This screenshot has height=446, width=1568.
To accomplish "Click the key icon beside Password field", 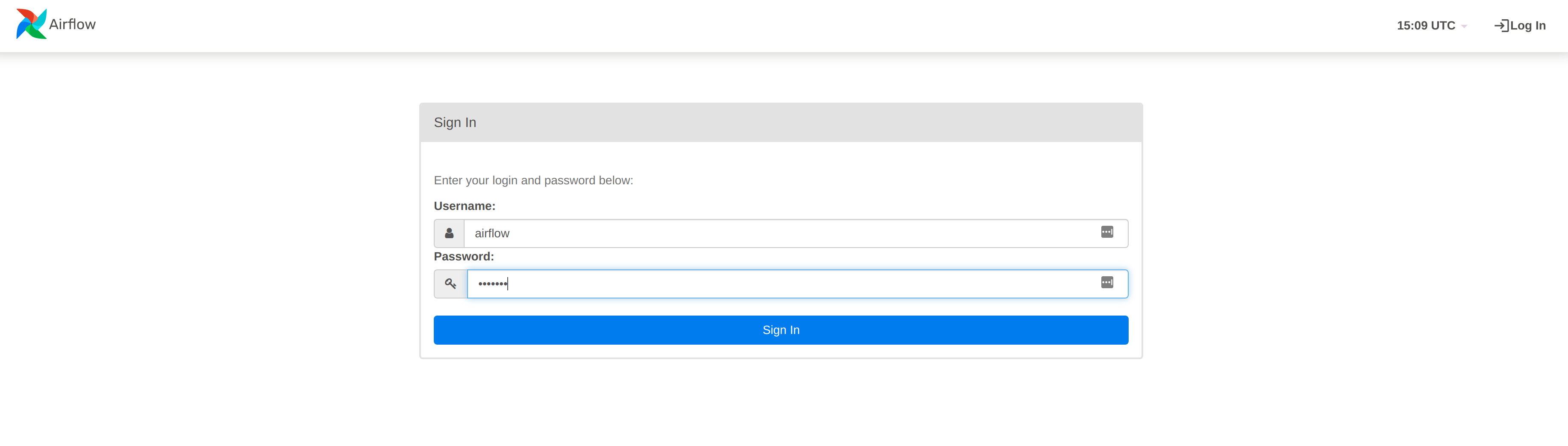I will 450,284.
